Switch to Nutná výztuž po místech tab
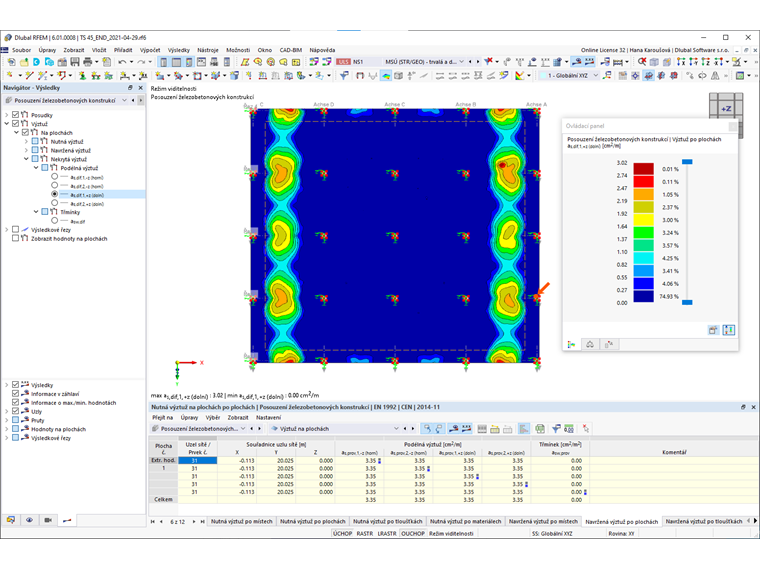 tap(242, 522)
